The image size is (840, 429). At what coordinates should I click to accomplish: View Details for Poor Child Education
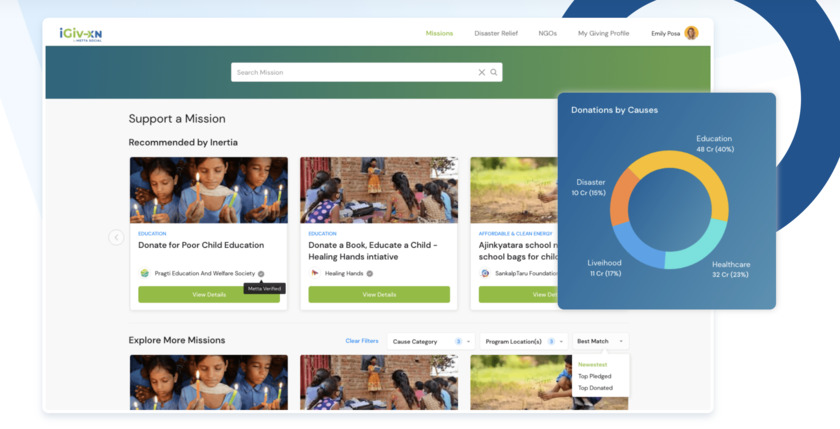209,295
